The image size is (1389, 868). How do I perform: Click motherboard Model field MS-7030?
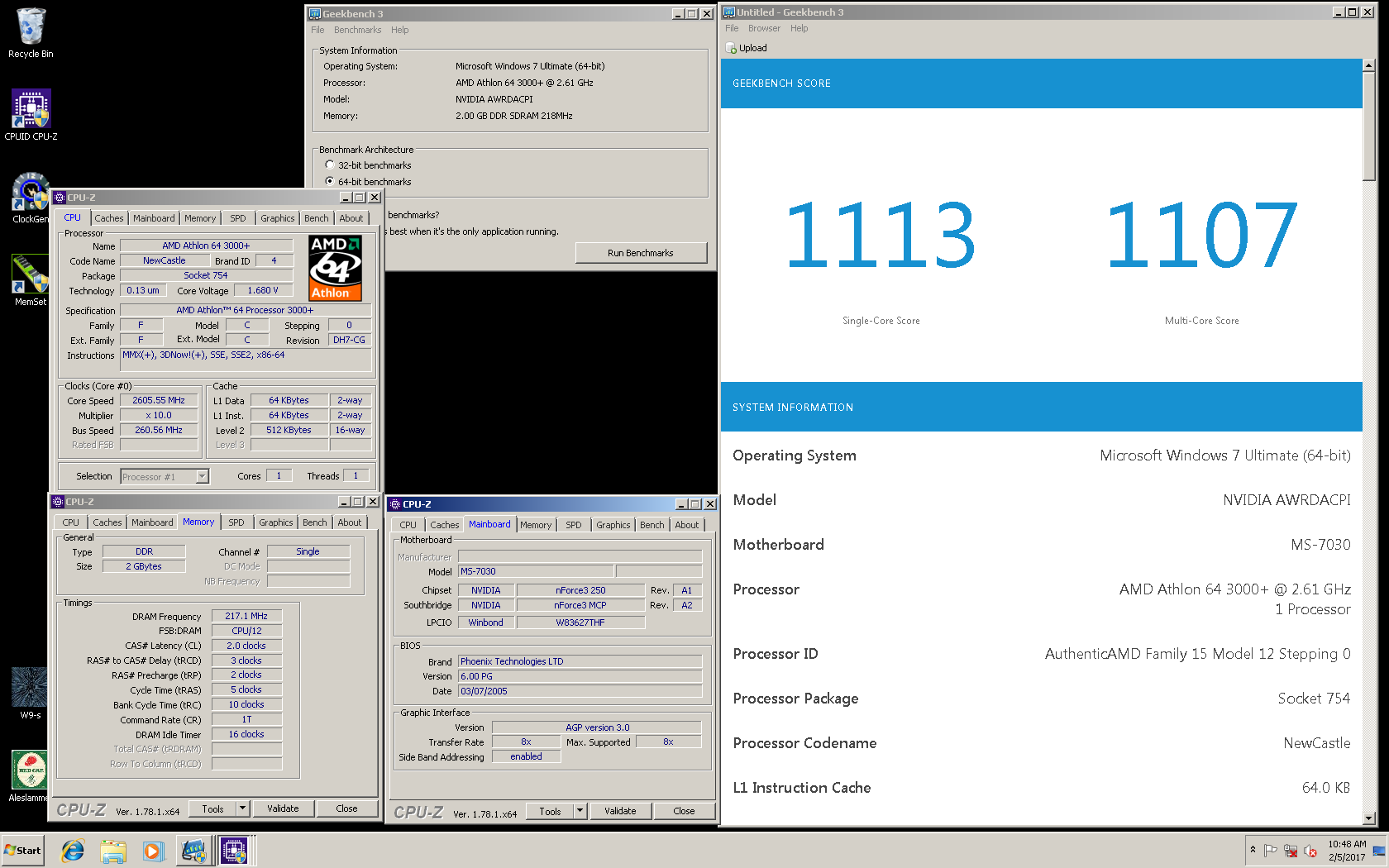pyautogui.click(x=536, y=571)
